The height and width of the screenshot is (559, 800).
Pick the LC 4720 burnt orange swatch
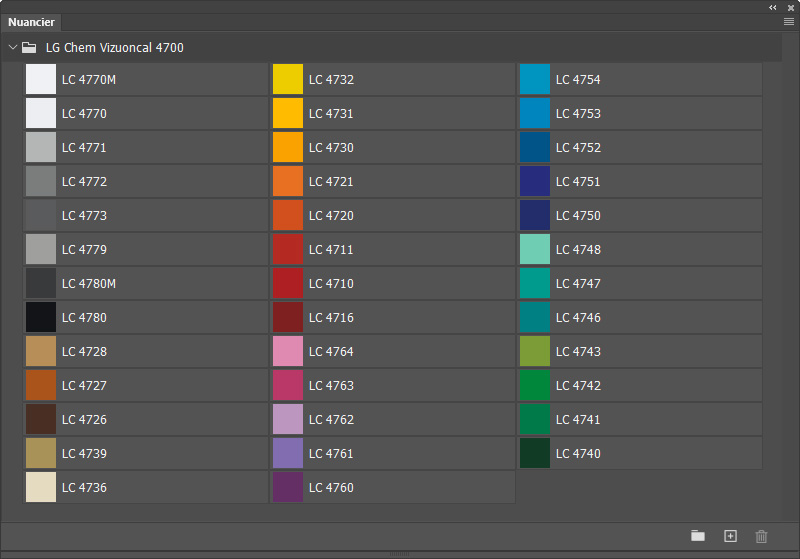(x=288, y=215)
